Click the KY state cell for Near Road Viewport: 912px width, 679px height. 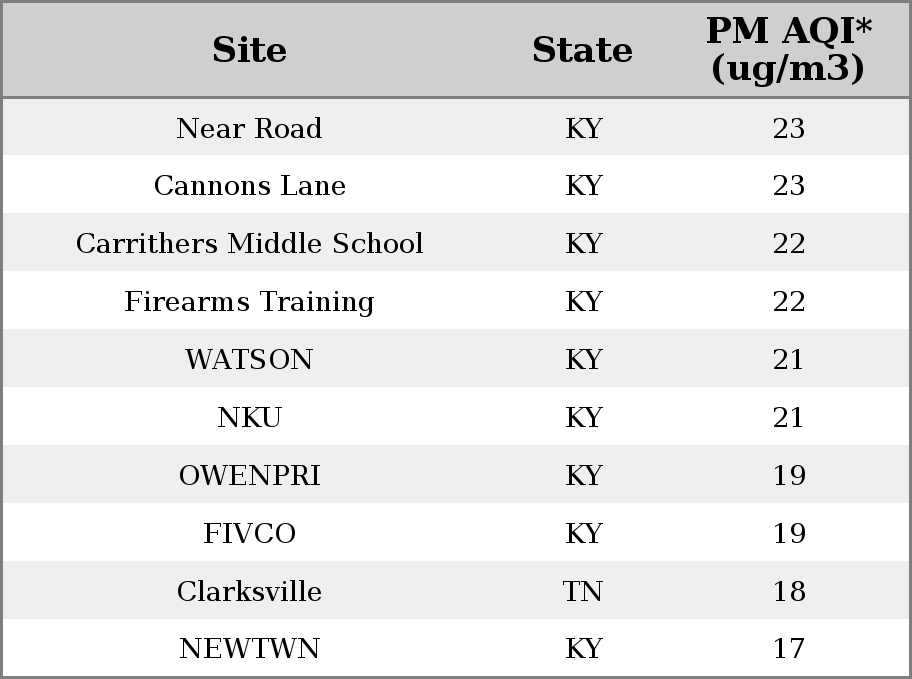point(583,129)
